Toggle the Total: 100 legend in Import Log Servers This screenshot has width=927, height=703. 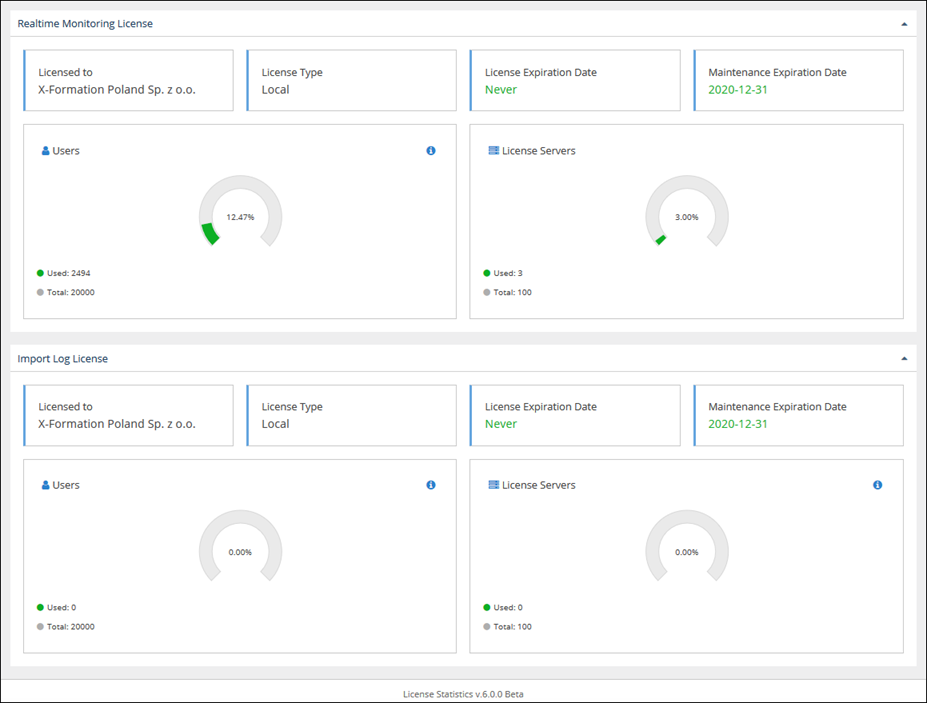[x=507, y=627]
